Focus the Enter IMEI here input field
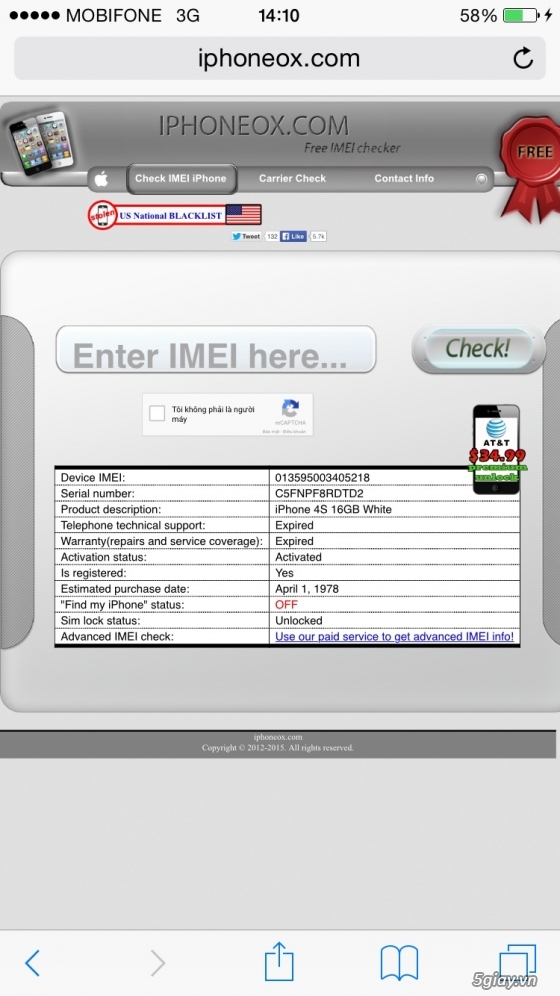 tap(216, 349)
